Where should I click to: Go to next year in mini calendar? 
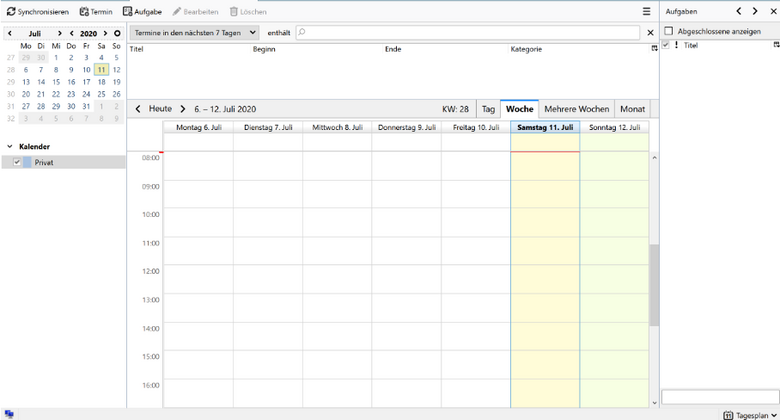(x=105, y=33)
